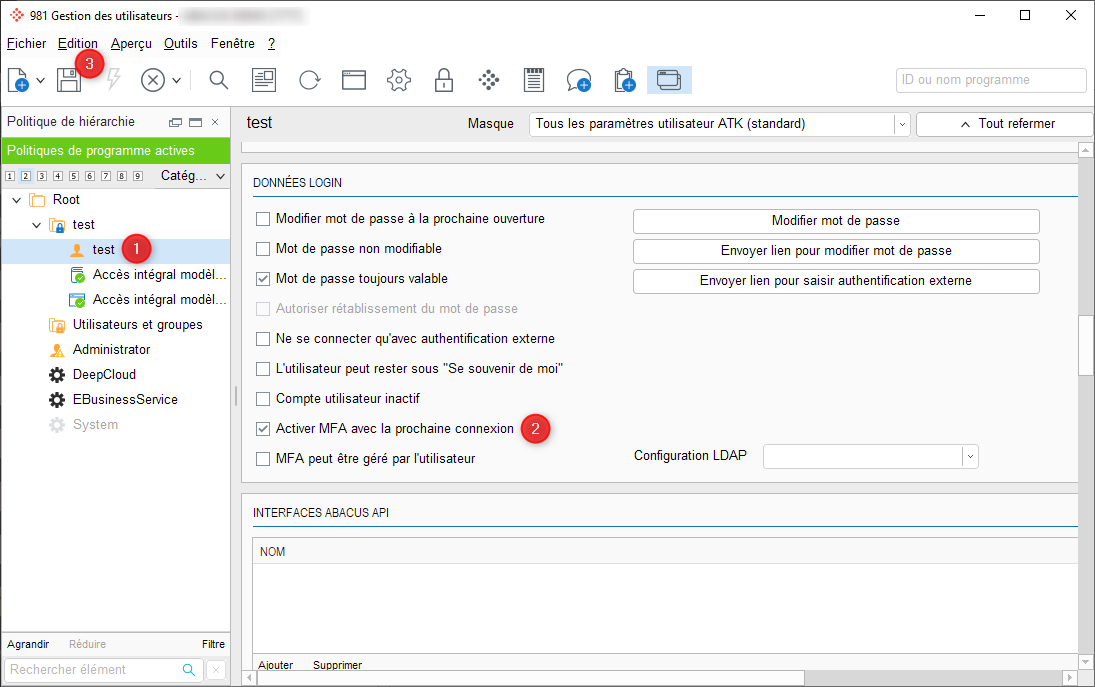Click the 'Modifier mot de passe' button
Viewport: 1095px width, 687px height.
click(x=836, y=221)
